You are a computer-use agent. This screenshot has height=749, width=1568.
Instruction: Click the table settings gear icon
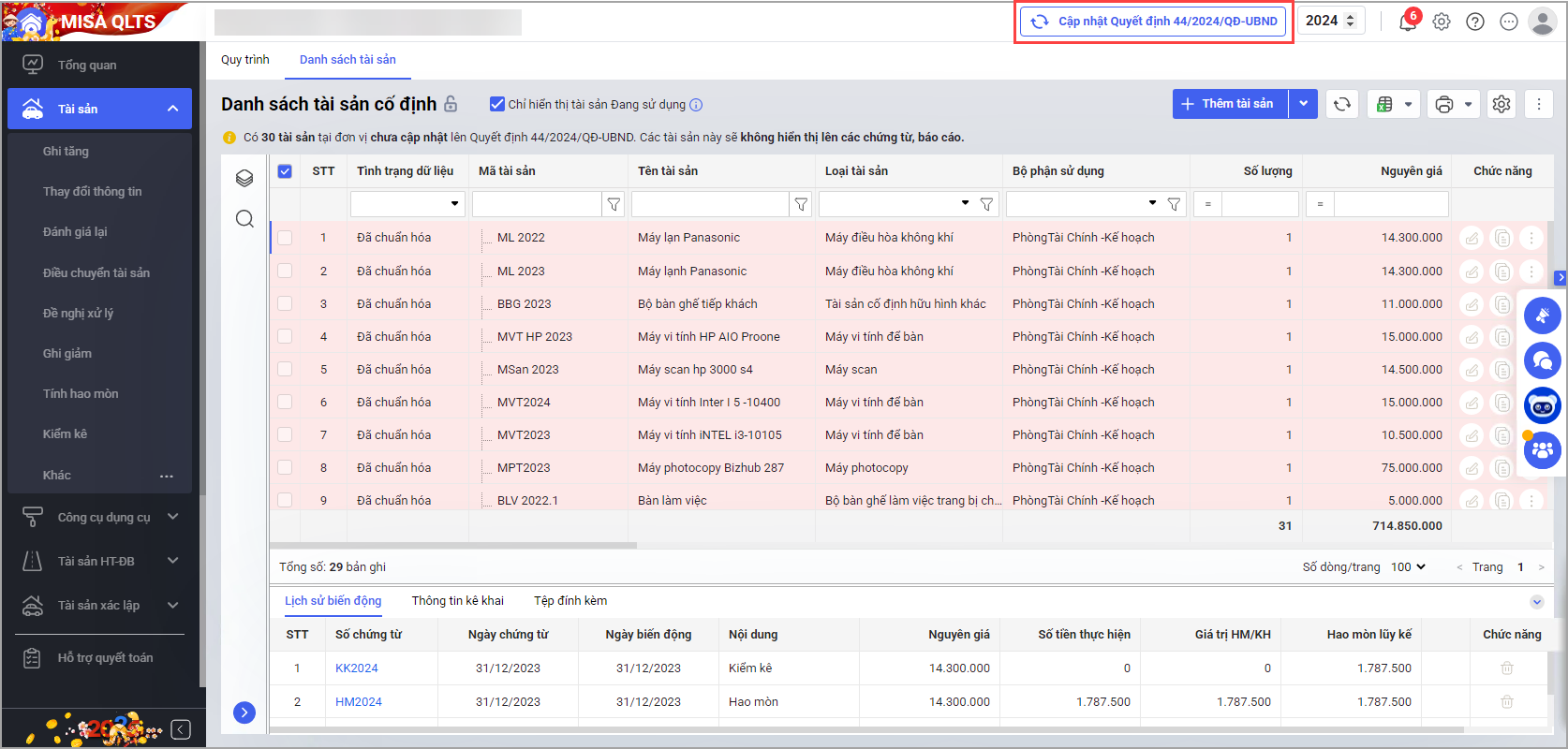(1501, 104)
